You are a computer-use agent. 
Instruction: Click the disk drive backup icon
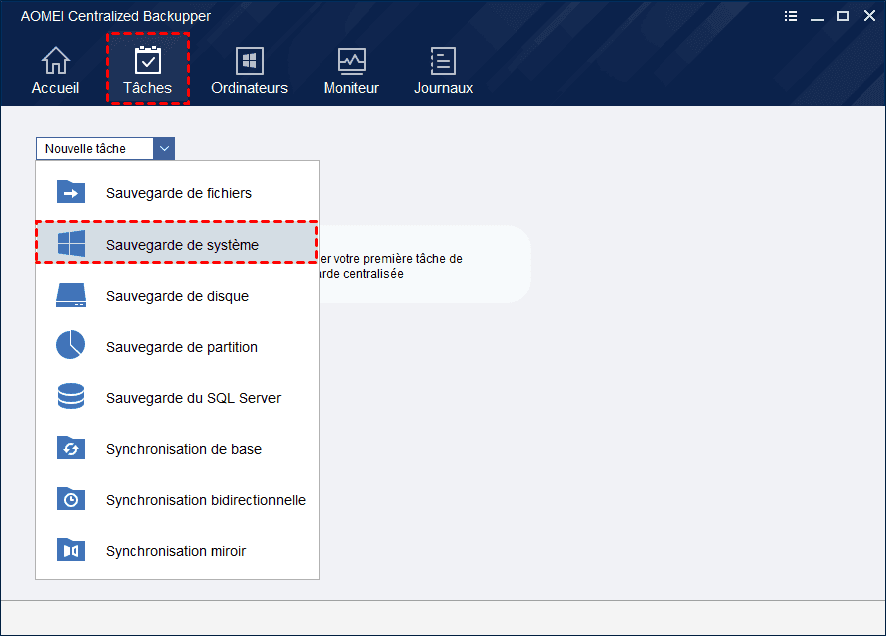click(71, 295)
